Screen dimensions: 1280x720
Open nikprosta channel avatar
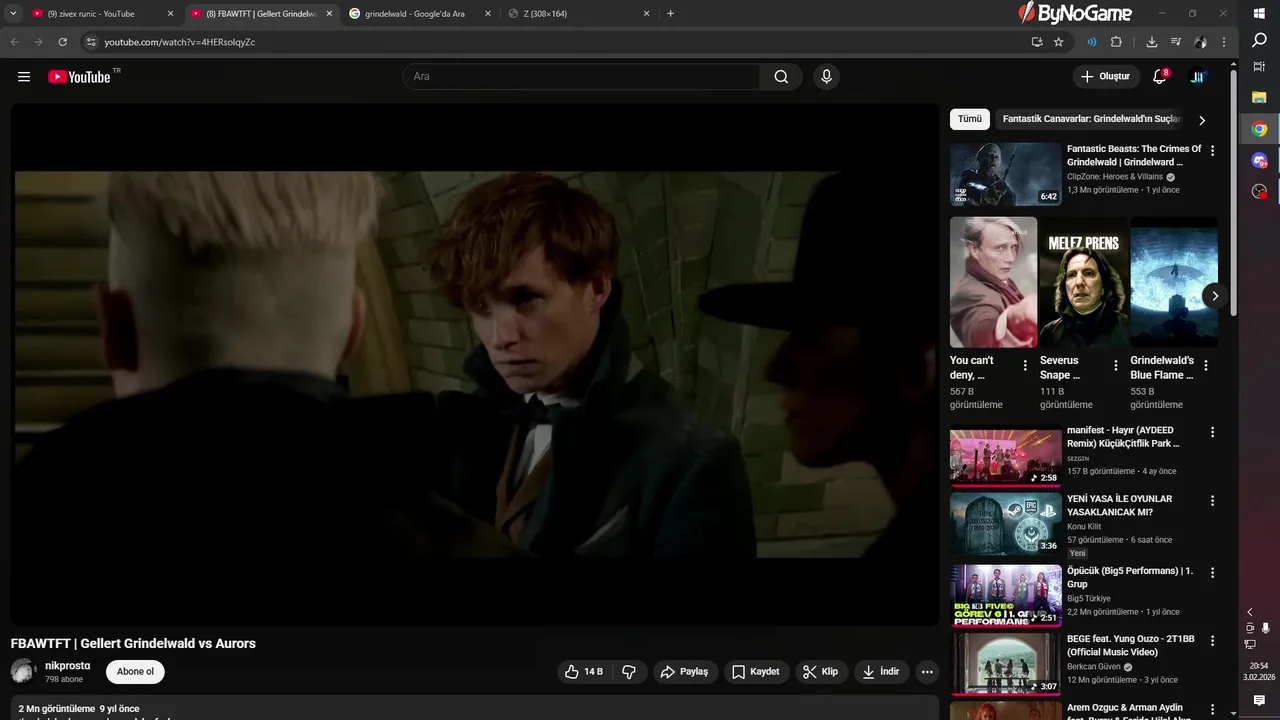tap(23, 671)
